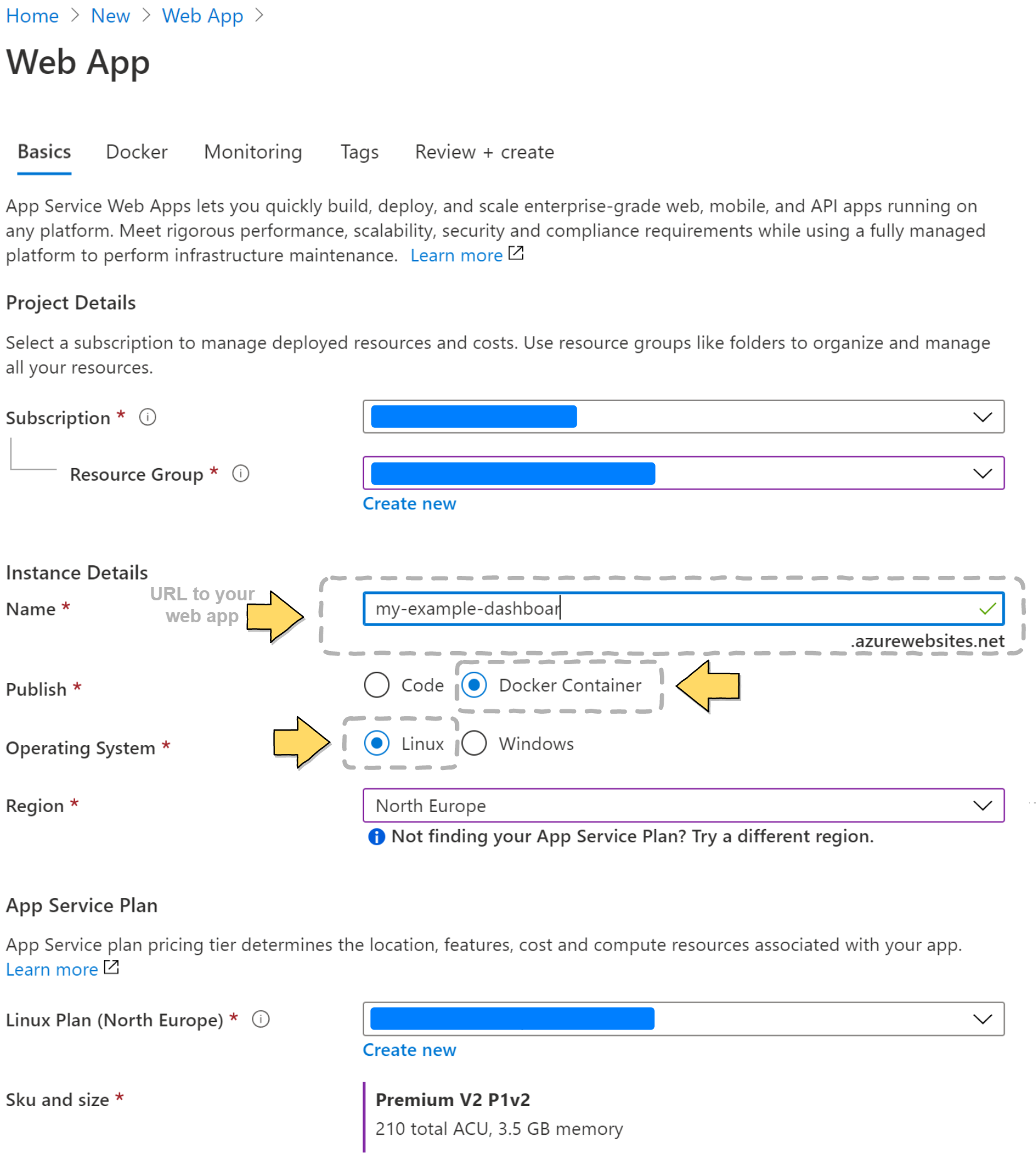Click the external link icon after Learn more

(x=515, y=253)
